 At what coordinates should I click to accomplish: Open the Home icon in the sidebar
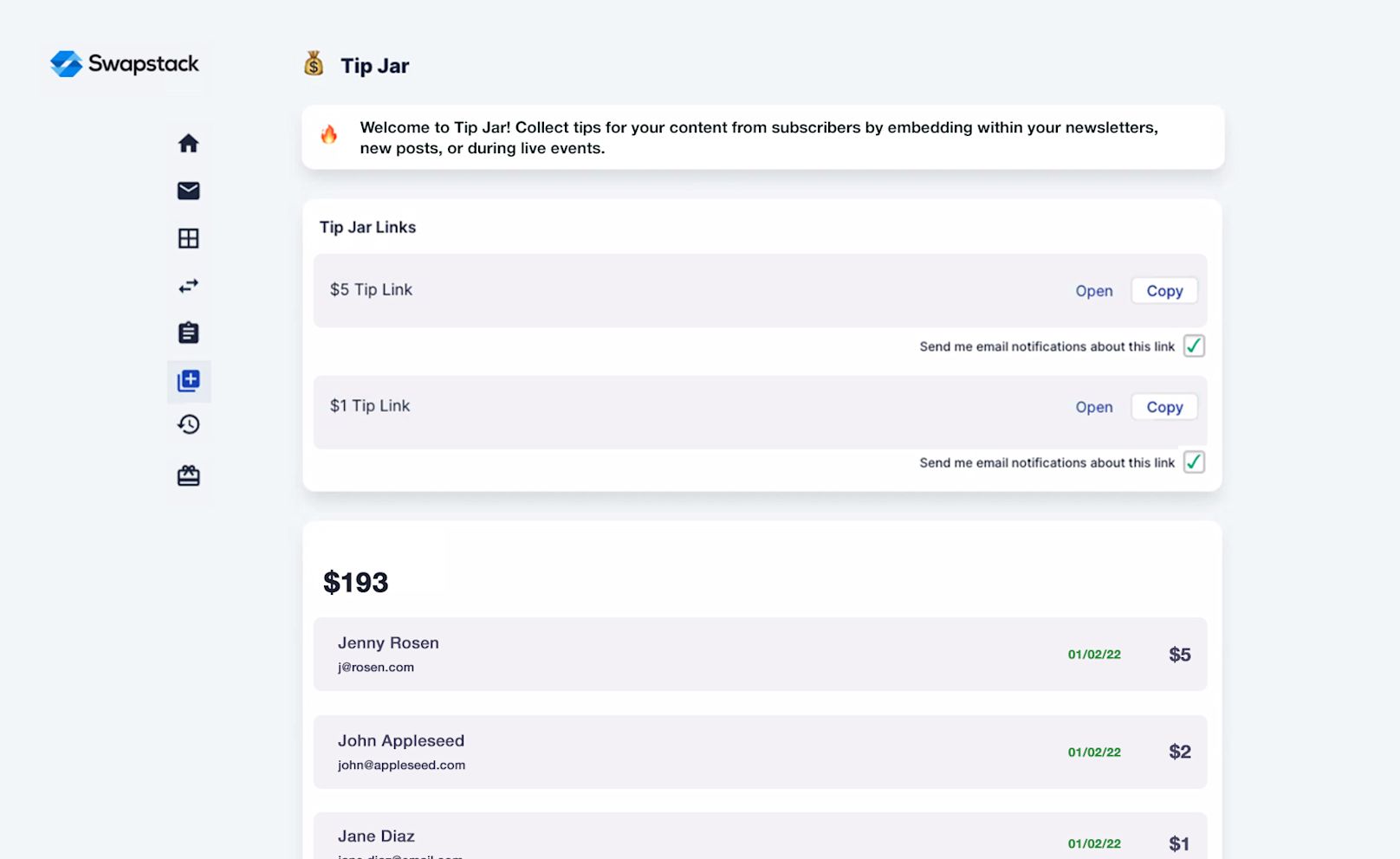188,143
